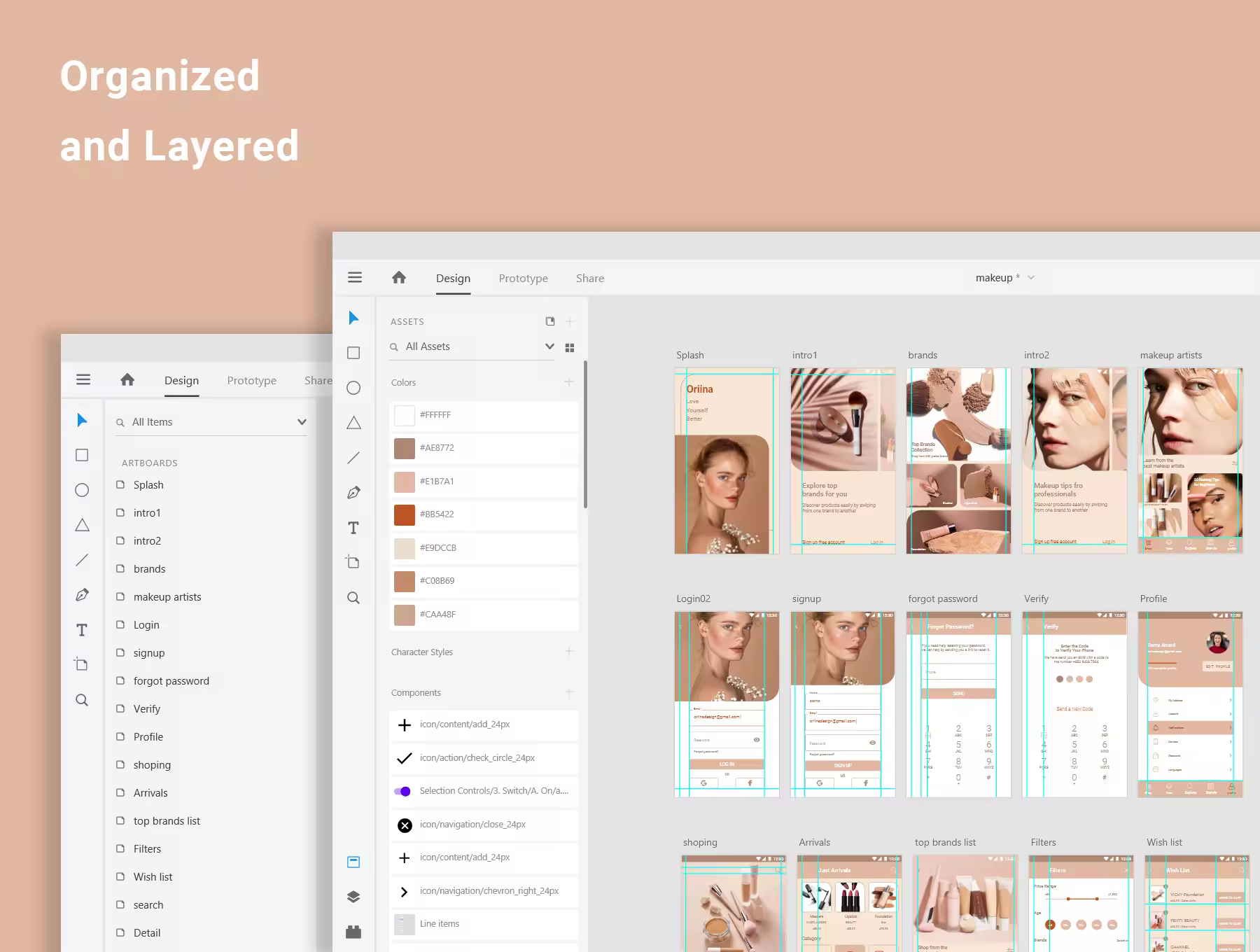
Task: Select Line items component
Action: tap(484, 924)
